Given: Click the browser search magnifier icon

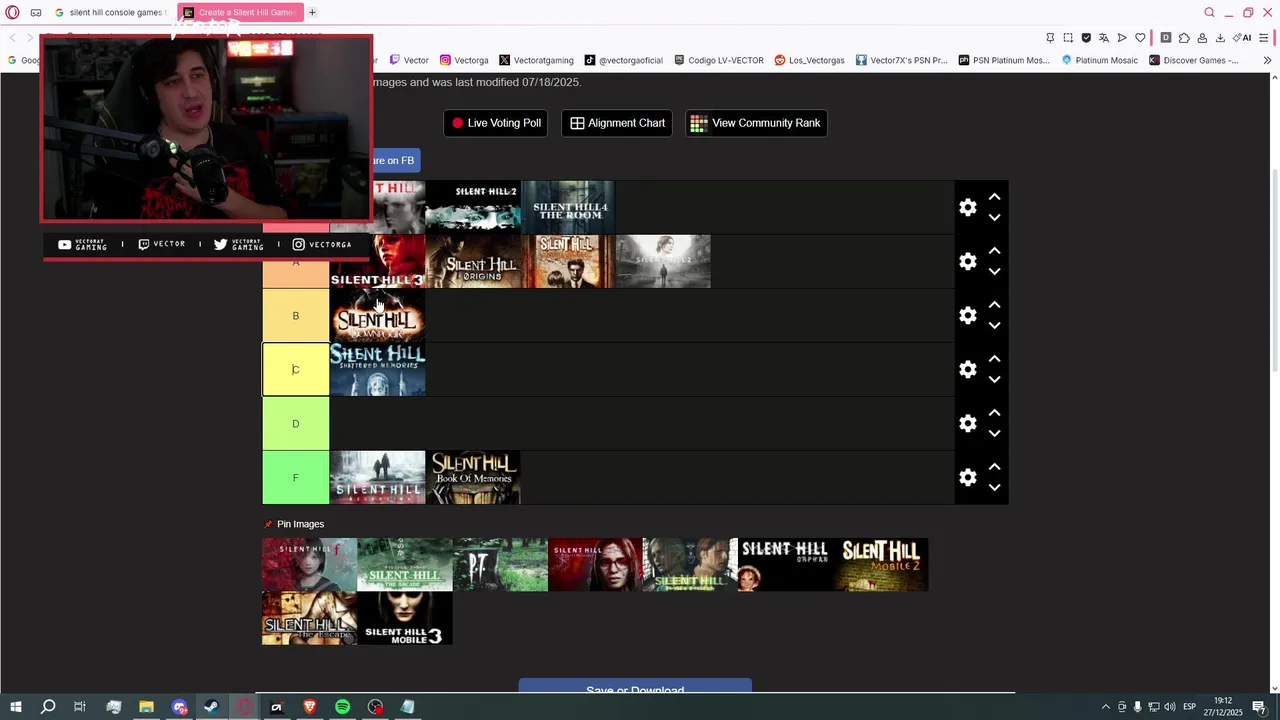Looking at the screenshot, I should tap(1209, 13).
